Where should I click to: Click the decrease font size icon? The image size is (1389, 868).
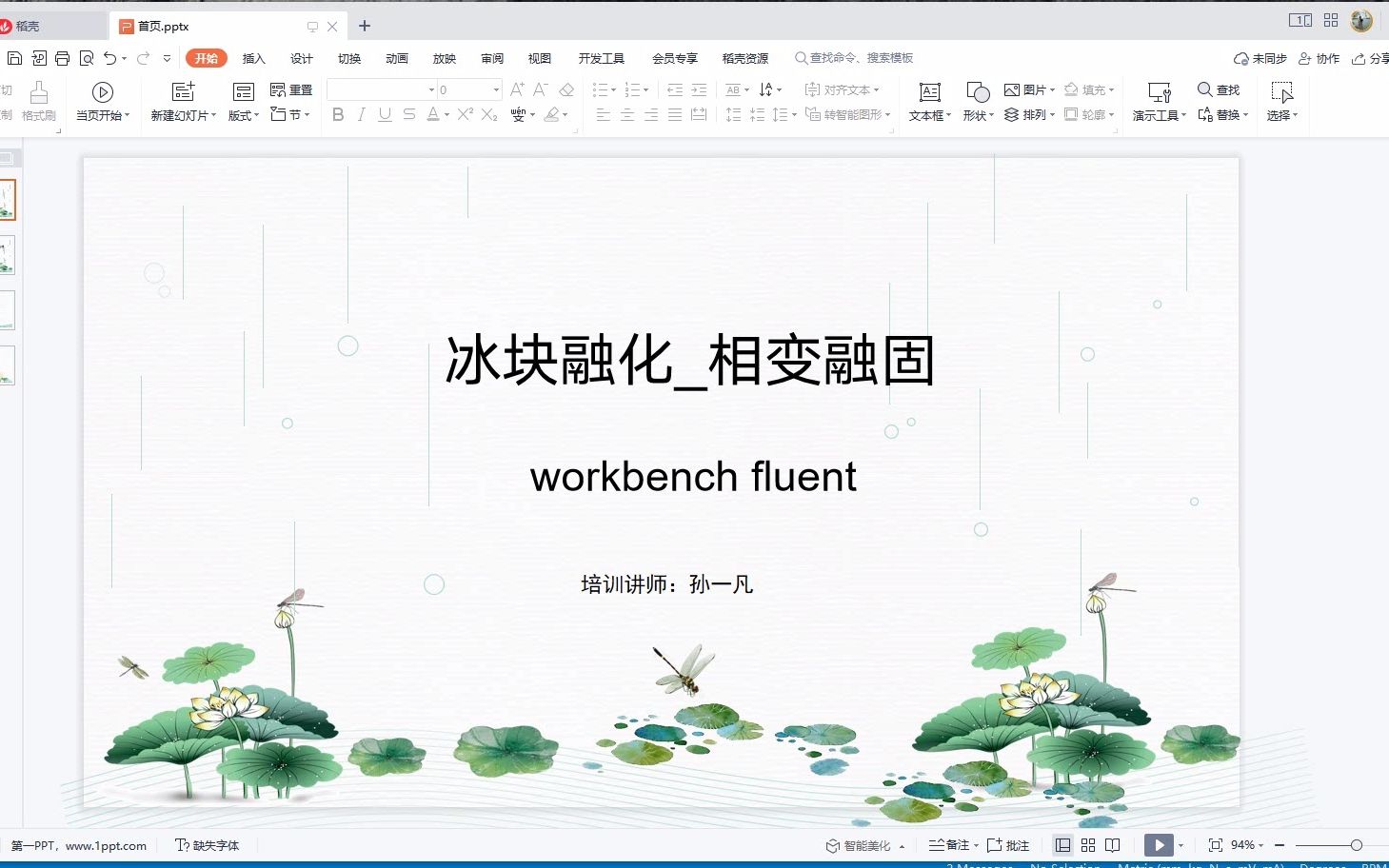540,89
